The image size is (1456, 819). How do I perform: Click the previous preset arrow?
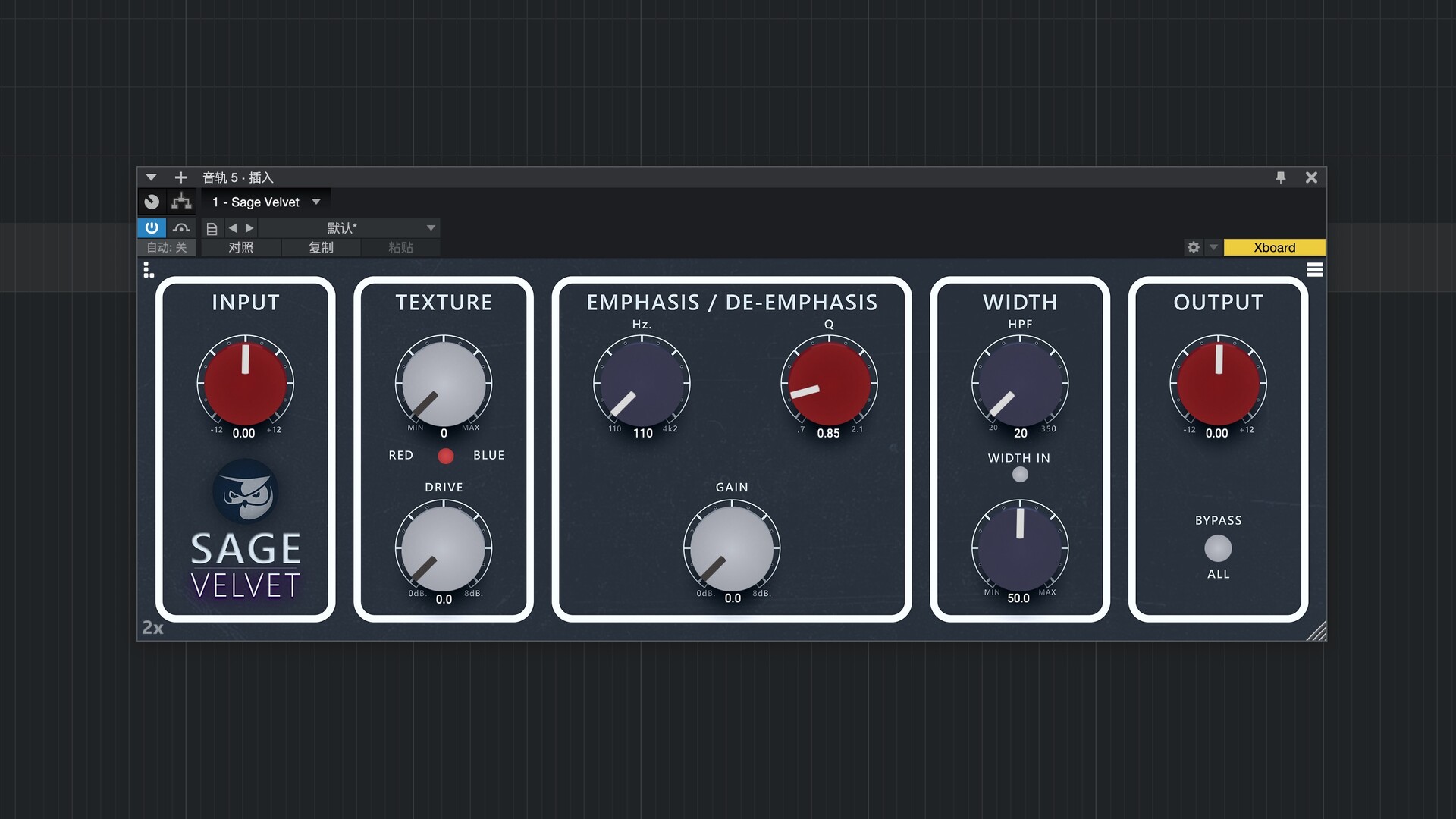pos(234,227)
